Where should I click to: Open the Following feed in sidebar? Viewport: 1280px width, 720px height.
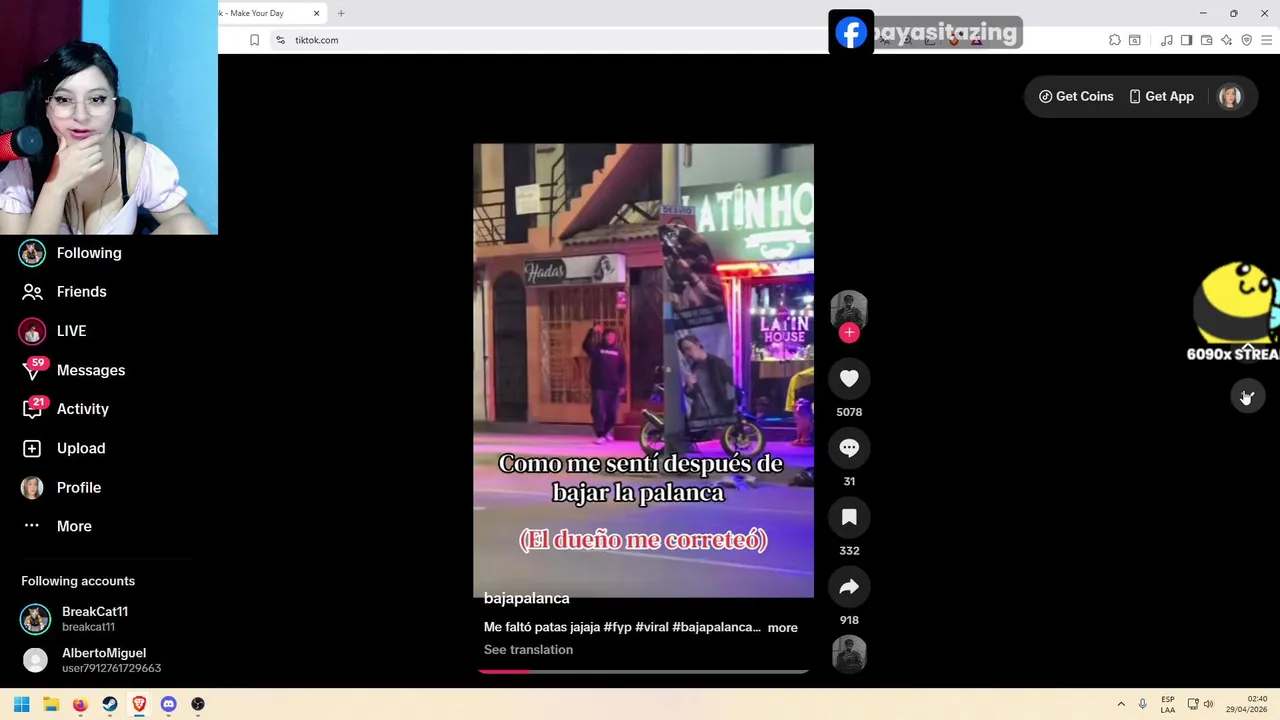[x=70, y=253]
